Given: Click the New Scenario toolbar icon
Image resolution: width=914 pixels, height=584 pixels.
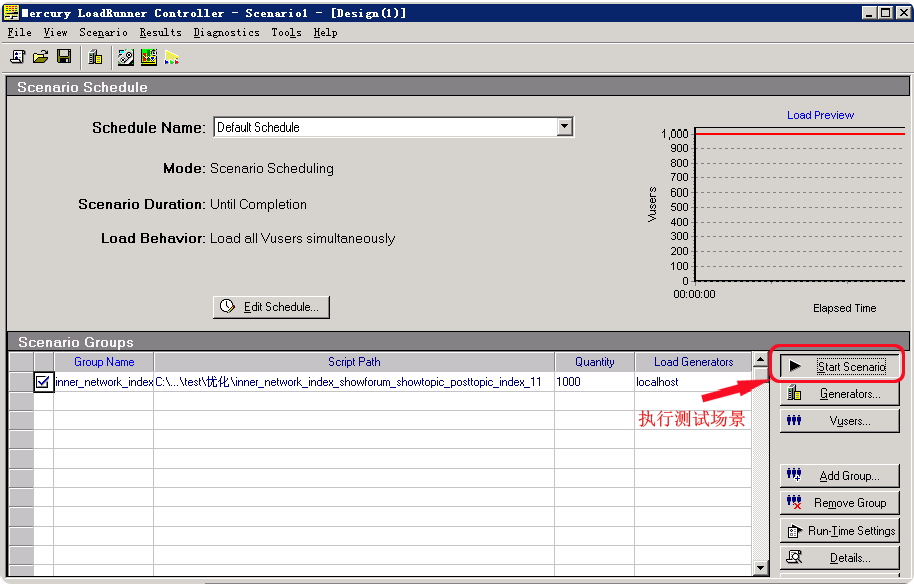Looking at the screenshot, I should (17, 57).
